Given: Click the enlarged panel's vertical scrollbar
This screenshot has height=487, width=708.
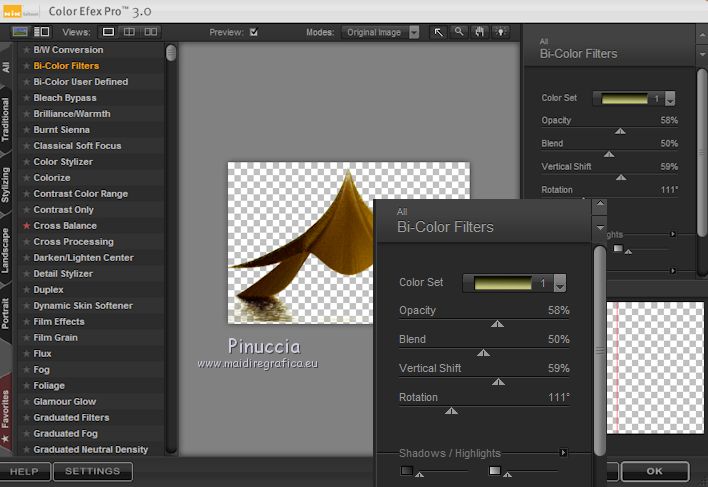Looking at the screenshot, I should pos(600,351).
